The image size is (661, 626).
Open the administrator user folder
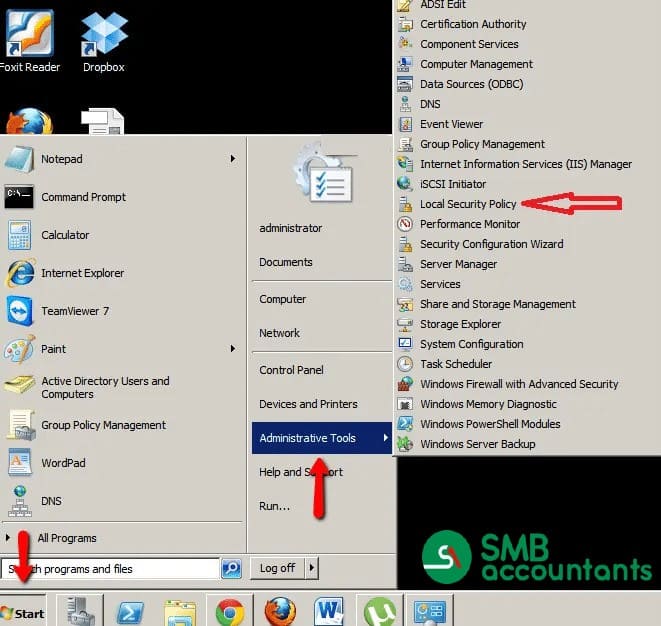click(290, 228)
